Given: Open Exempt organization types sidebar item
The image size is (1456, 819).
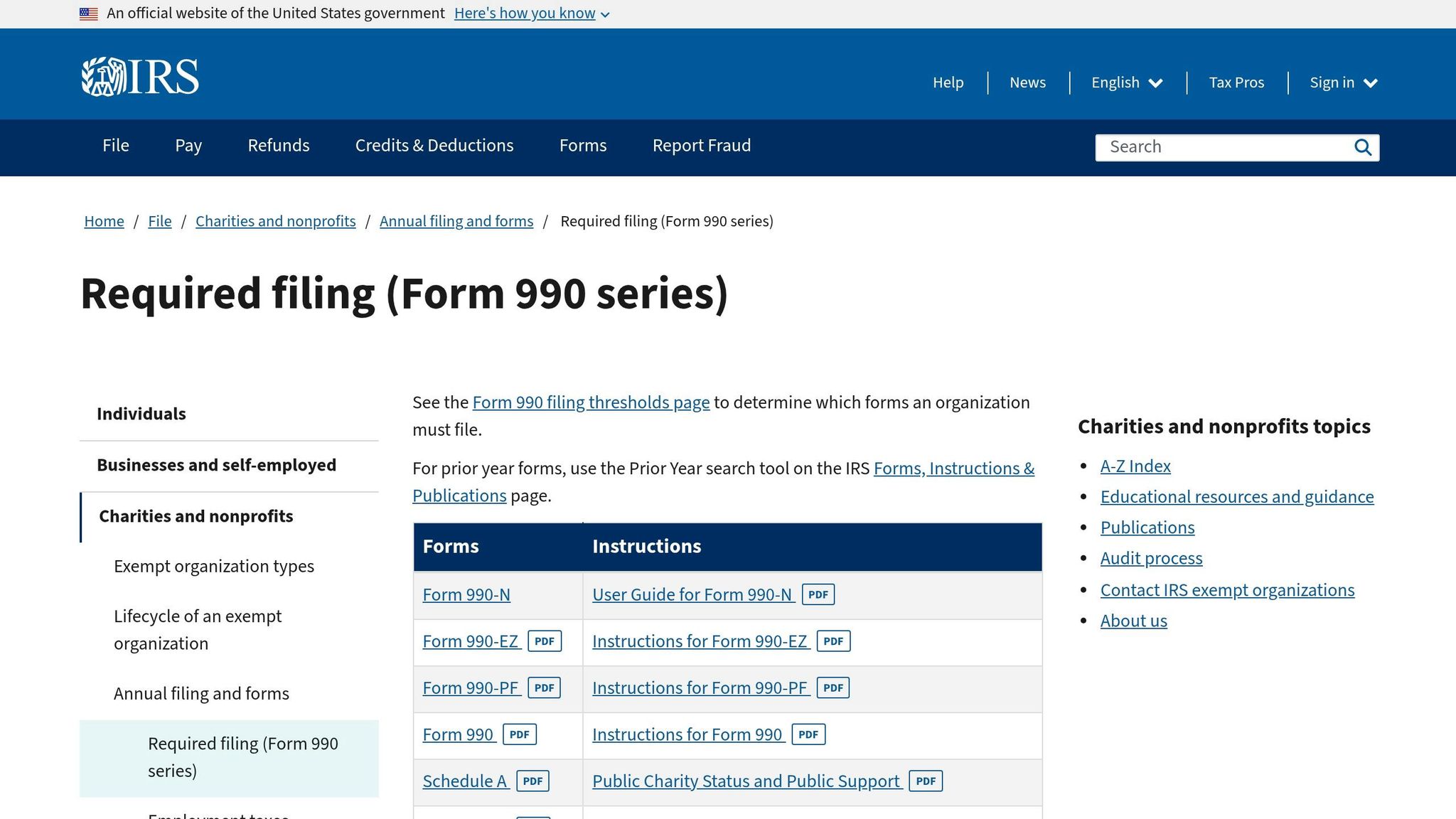Looking at the screenshot, I should pos(214,567).
